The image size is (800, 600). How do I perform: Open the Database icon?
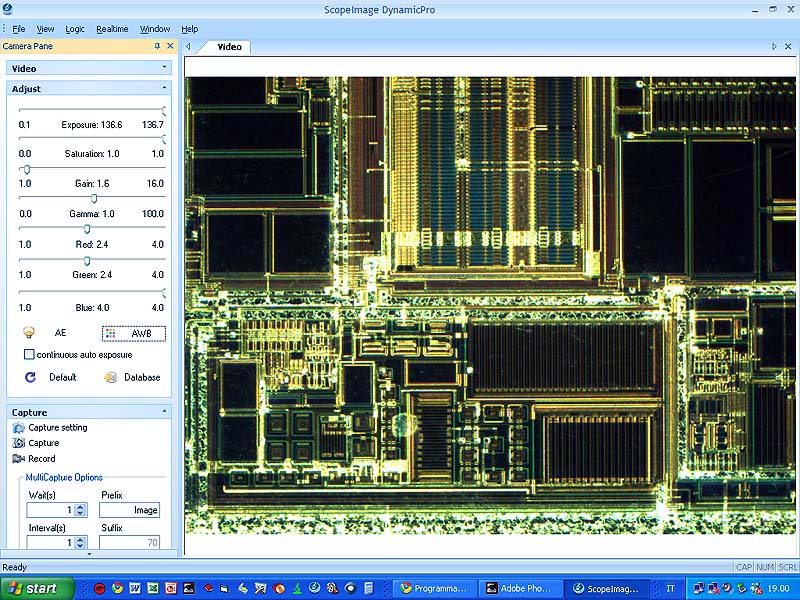[110, 378]
